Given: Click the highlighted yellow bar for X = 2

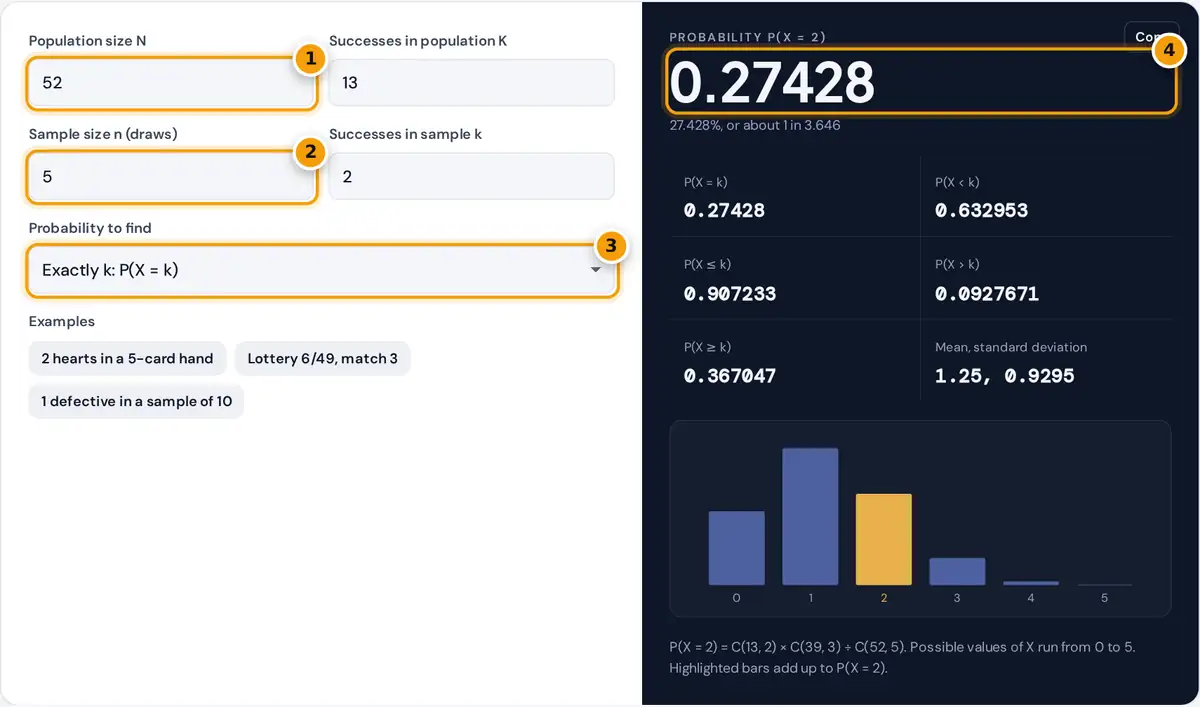Looking at the screenshot, I should coord(884,539).
